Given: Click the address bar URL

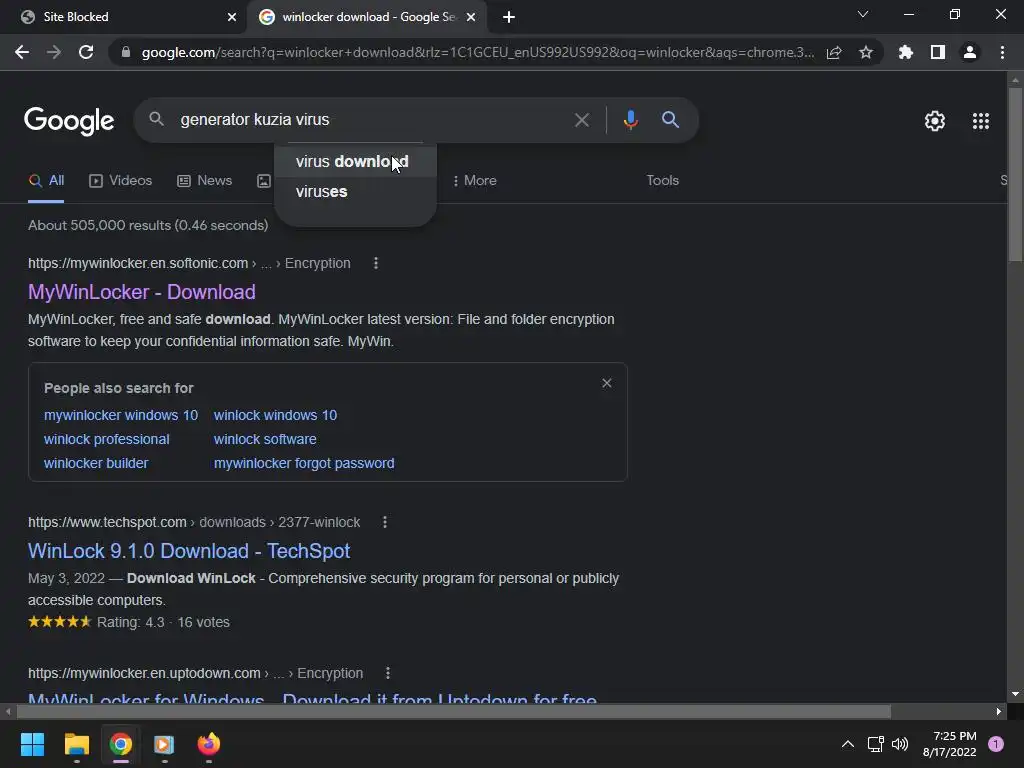Looking at the screenshot, I should click(x=477, y=52).
